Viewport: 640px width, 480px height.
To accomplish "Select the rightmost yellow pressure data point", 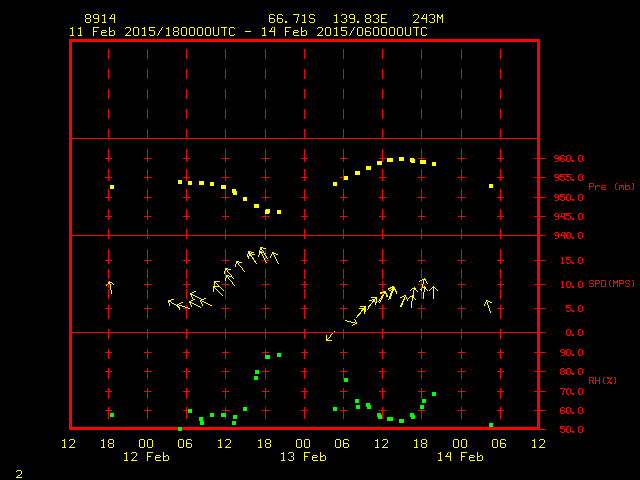I will [491, 186].
